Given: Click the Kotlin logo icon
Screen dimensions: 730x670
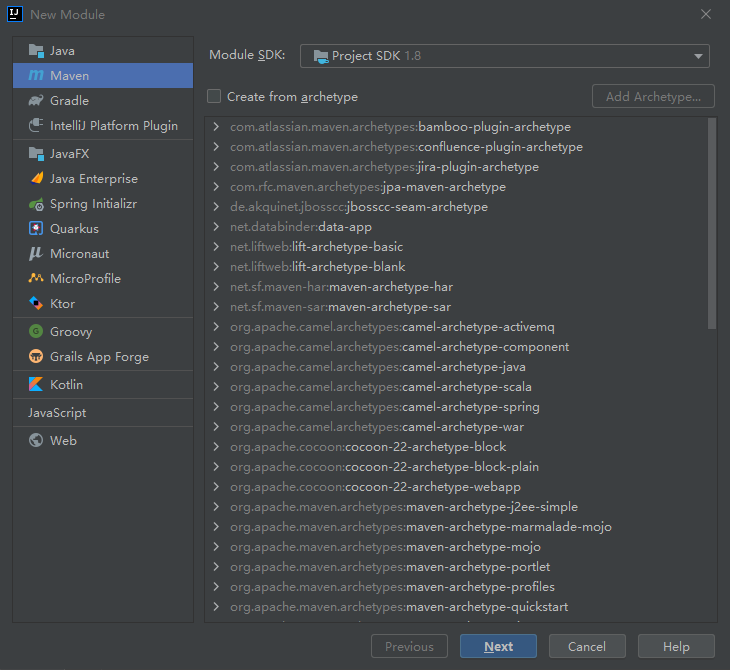Looking at the screenshot, I should [x=36, y=385].
